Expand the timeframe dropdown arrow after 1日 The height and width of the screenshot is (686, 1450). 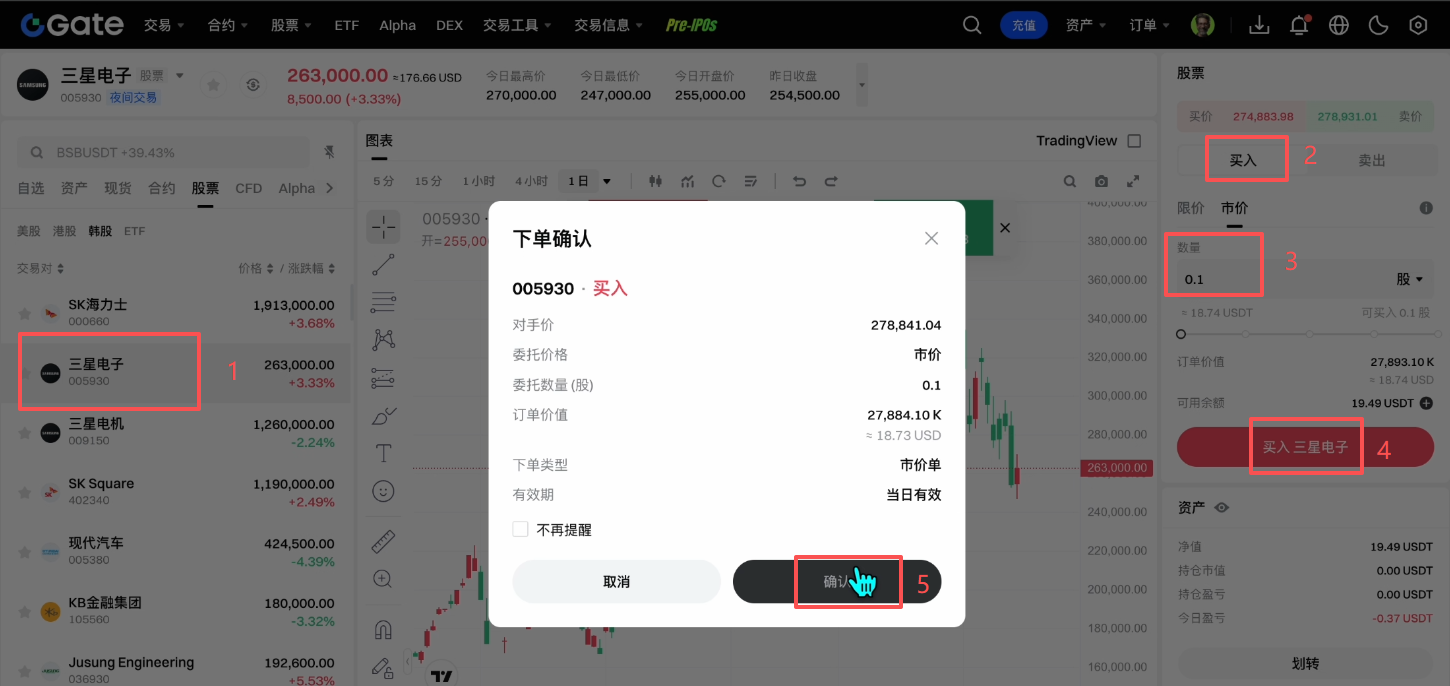pyautogui.click(x=606, y=182)
